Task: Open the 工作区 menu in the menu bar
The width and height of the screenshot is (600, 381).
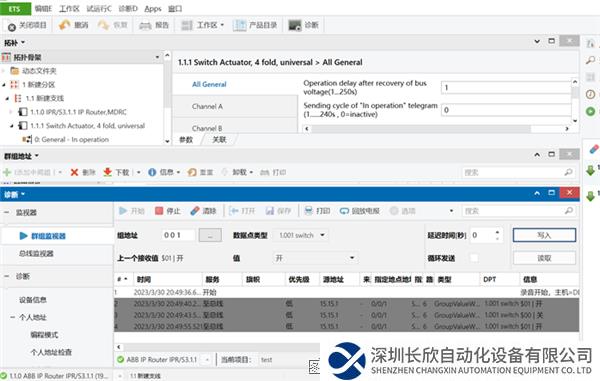Action: [x=69, y=8]
